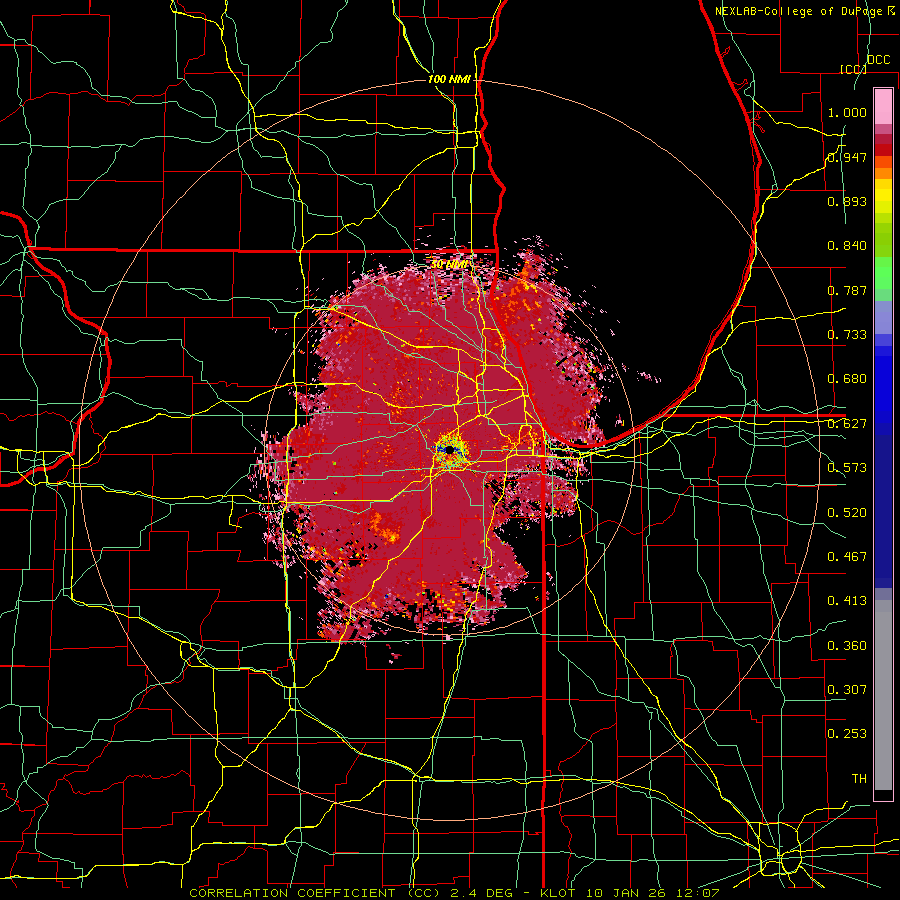The image size is (900, 900).
Task: Click the 0.893 legend value
Action: [x=847, y=201]
